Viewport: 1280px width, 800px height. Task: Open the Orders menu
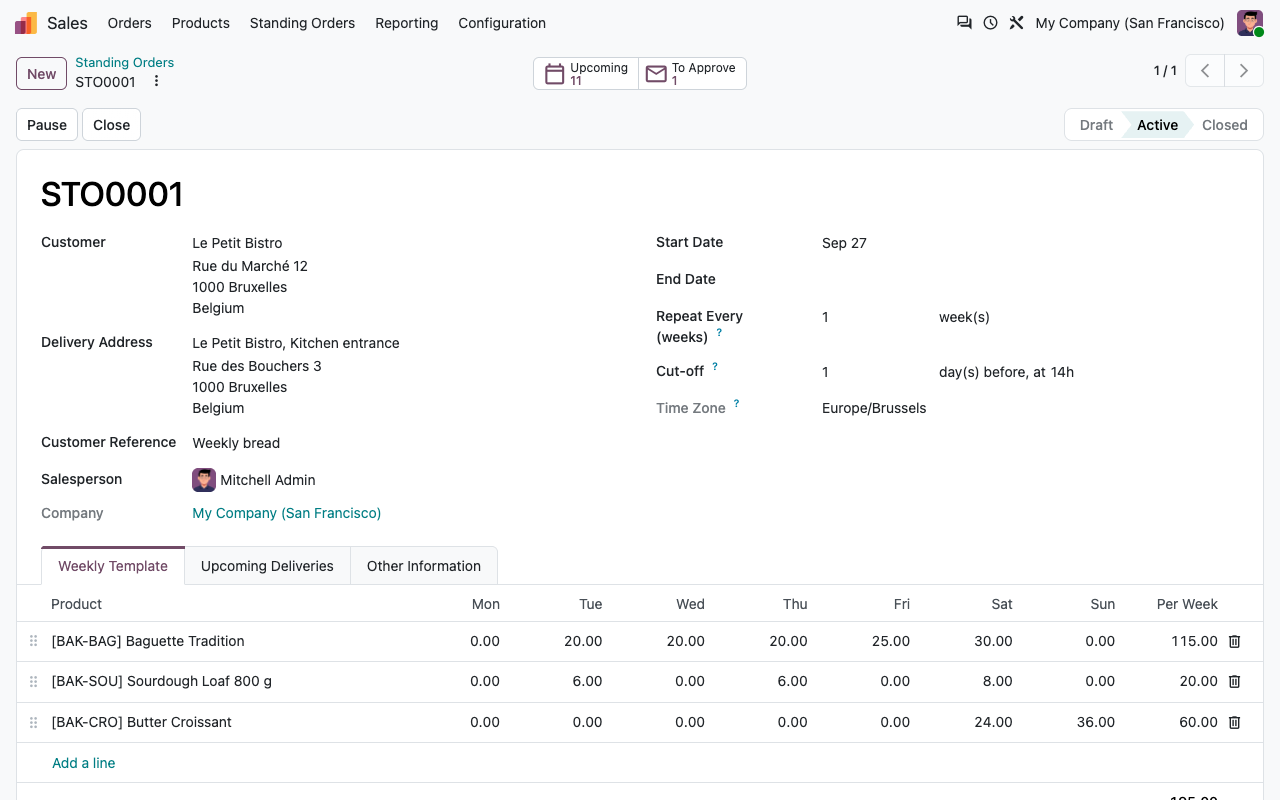130,23
